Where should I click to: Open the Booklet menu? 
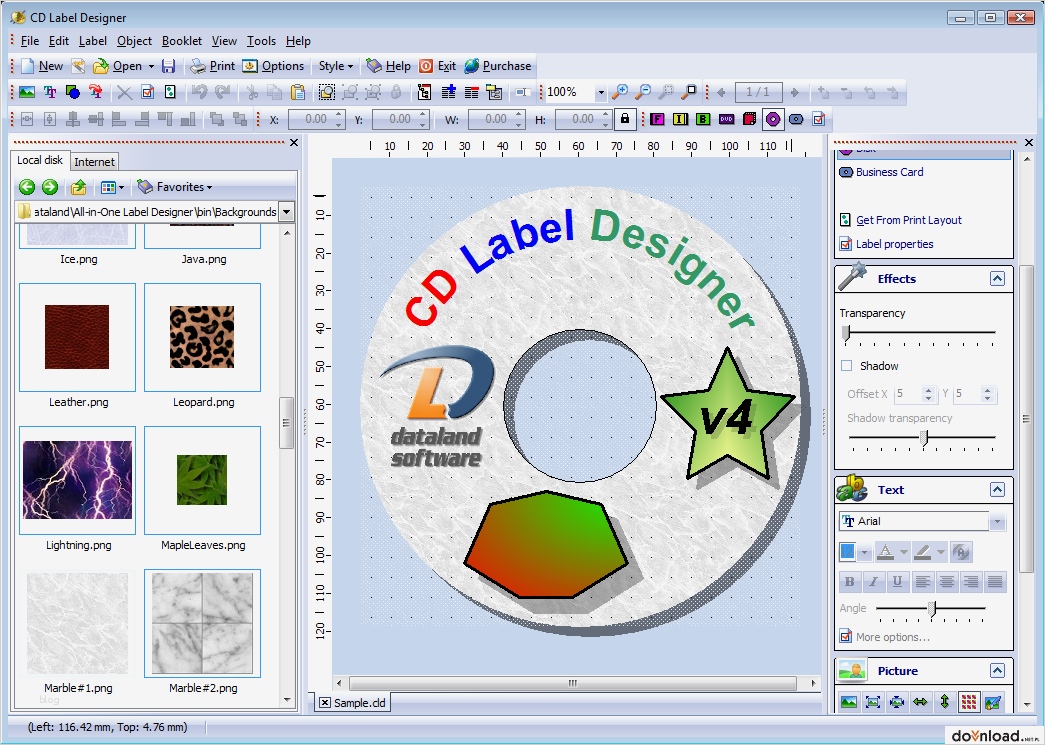[182, 41]
